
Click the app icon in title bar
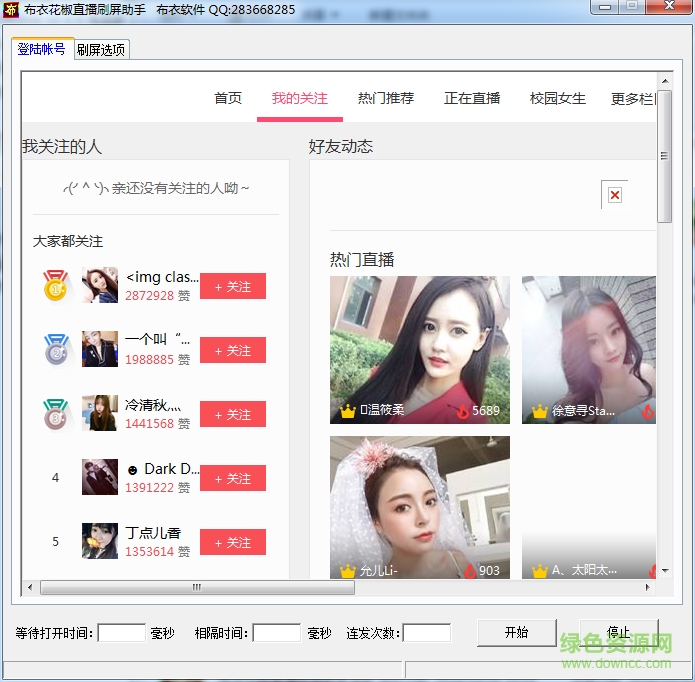point(12,9)
